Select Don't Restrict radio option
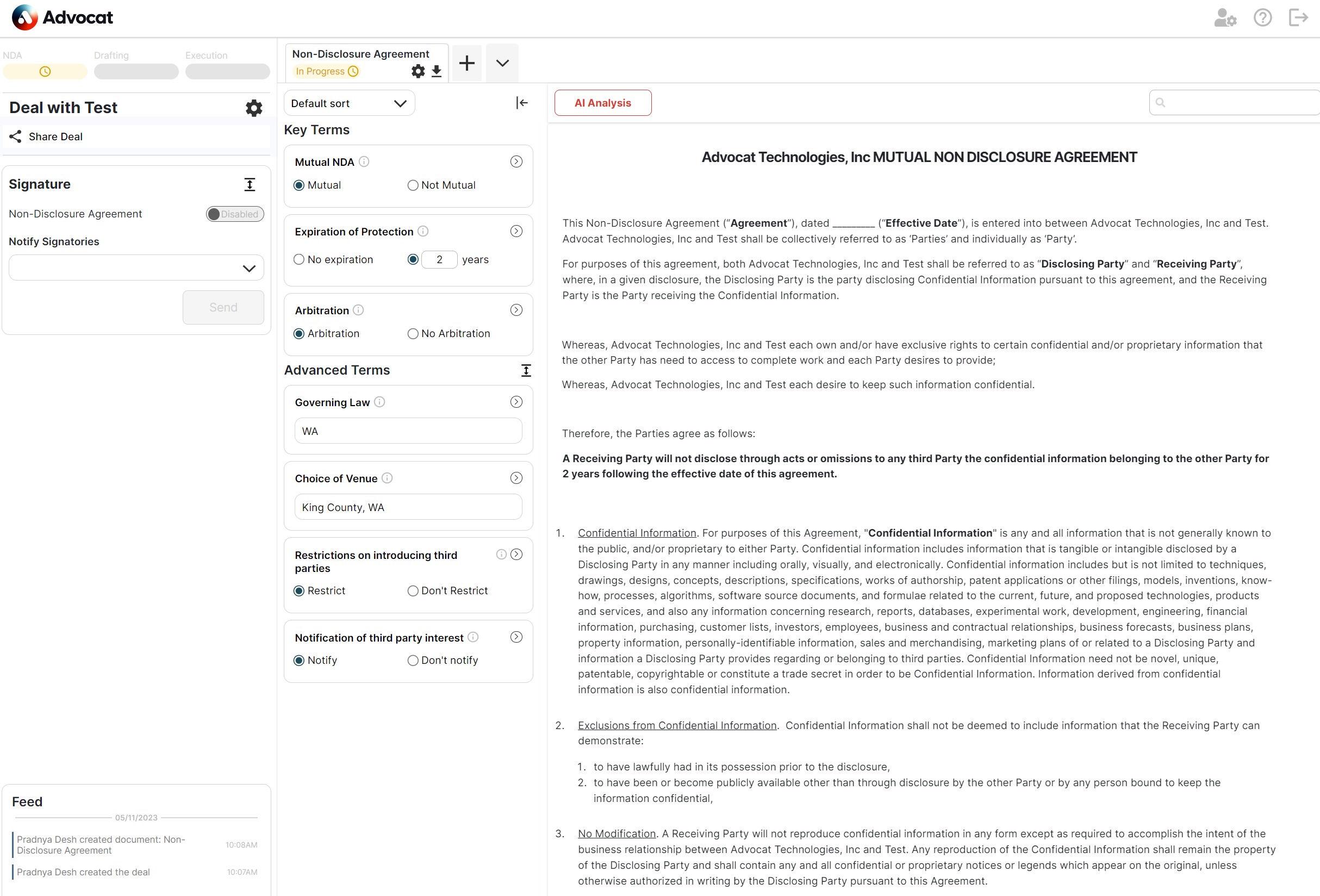The height and width of the screenshot is (896, 1320). pyautogui.click(x=413, y=591)
